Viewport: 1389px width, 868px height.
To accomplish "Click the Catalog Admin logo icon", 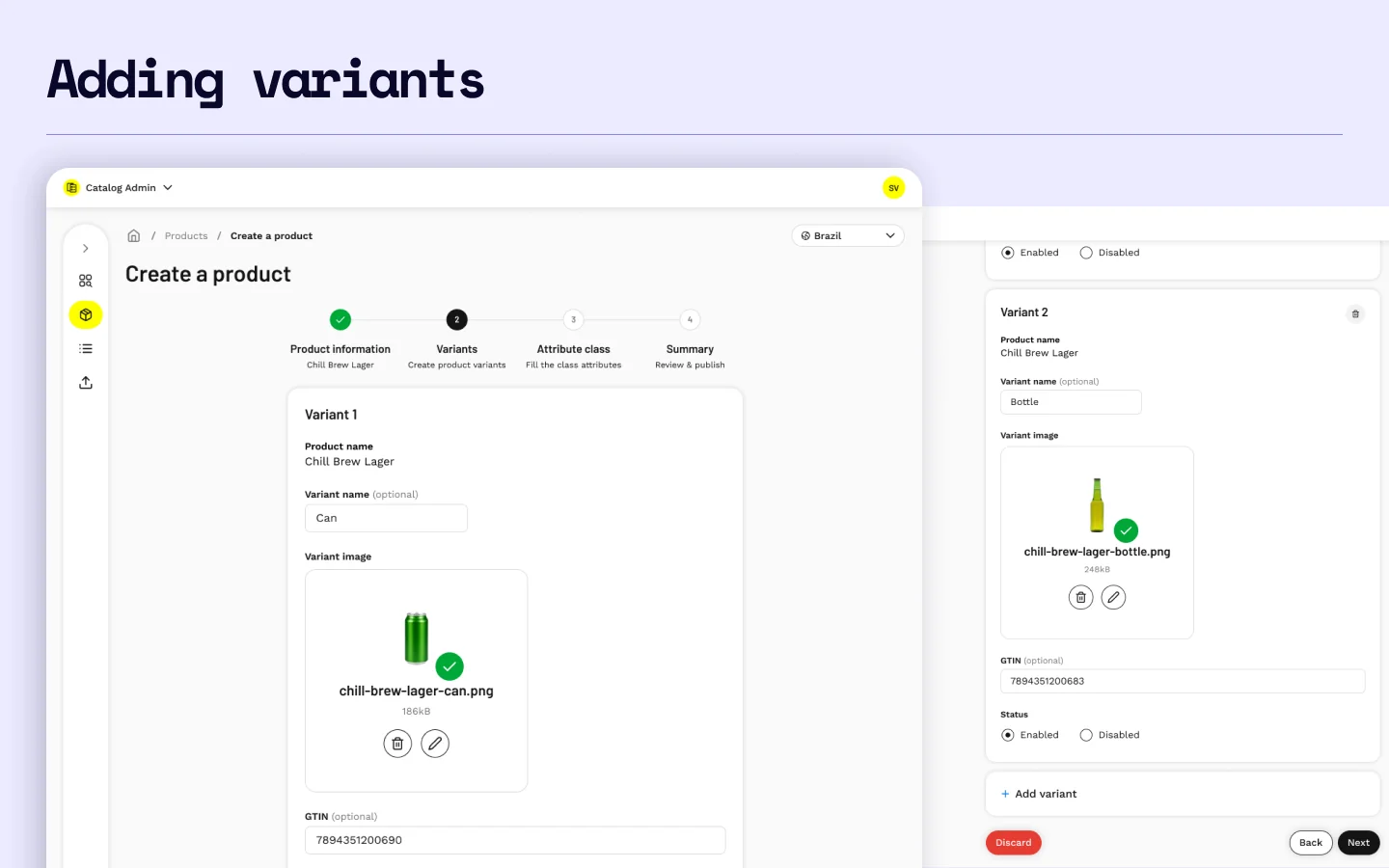I will click(x=71, y=188).
